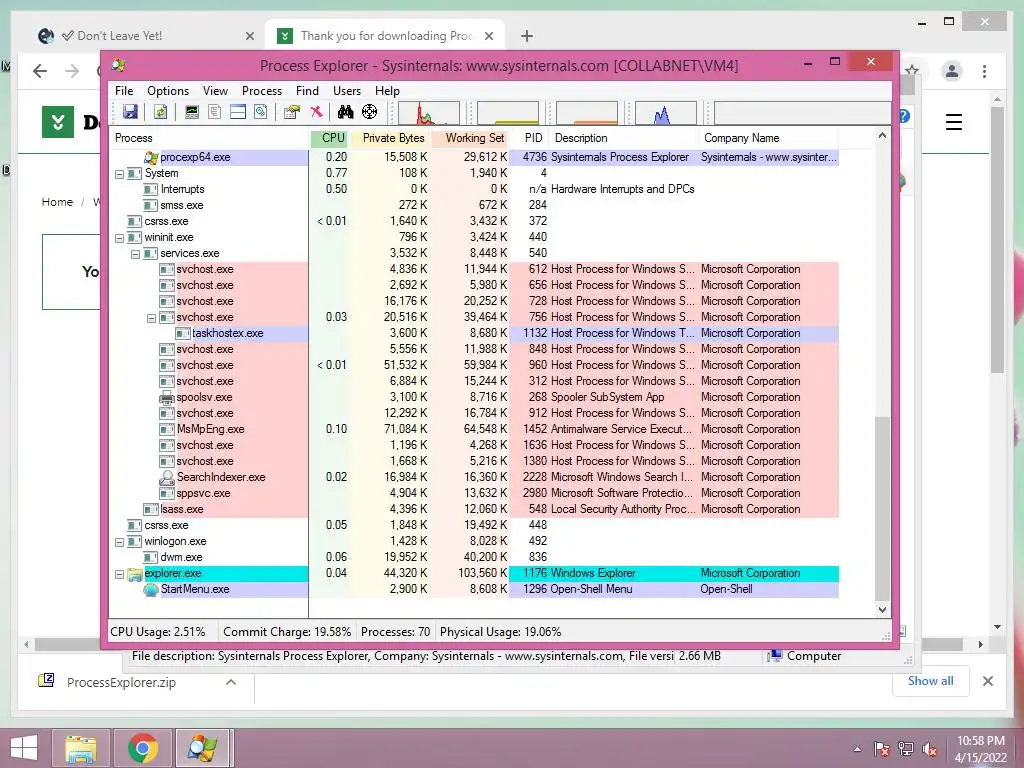
Task: Click the explorer.exe folder icon
Action: 135,574
